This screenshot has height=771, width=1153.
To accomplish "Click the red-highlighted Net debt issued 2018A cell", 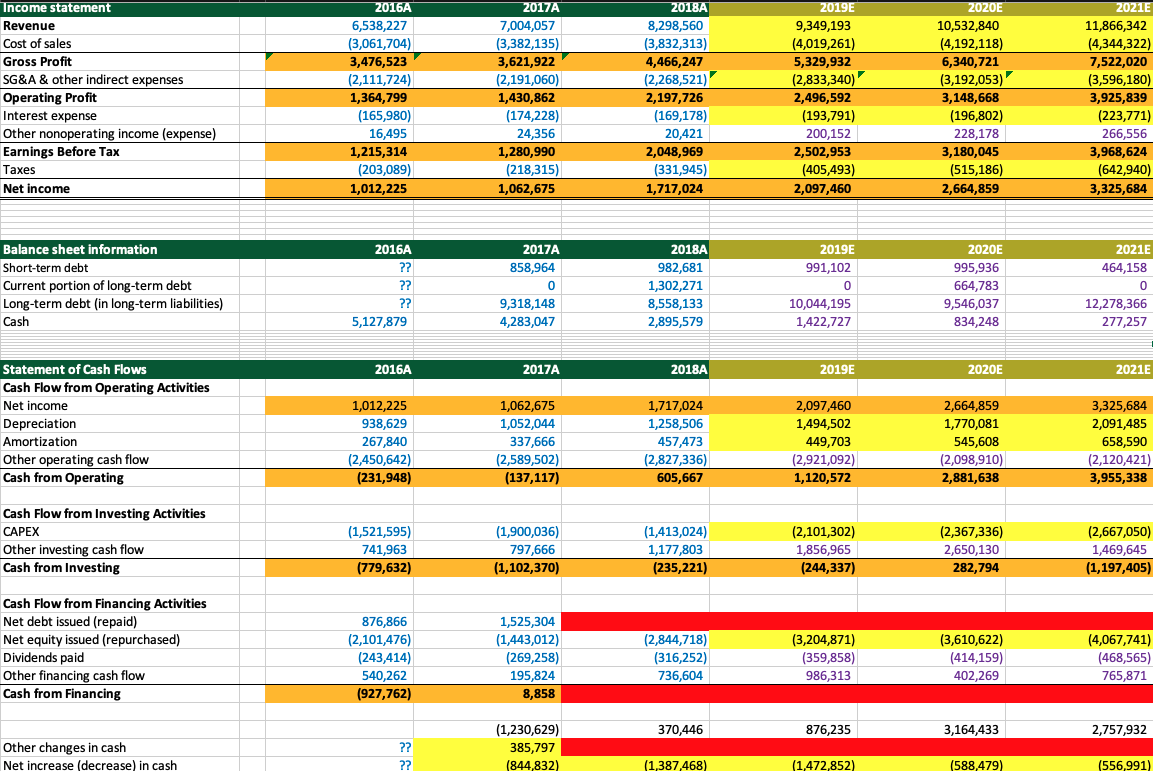I will point(637,621).
